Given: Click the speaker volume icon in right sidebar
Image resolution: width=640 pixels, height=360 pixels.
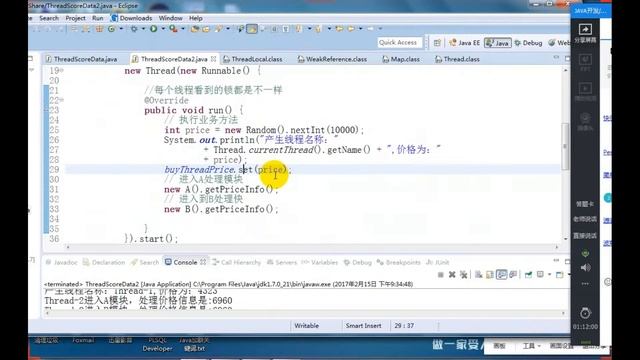Looking at the screenshot, I should coord(585,268).
